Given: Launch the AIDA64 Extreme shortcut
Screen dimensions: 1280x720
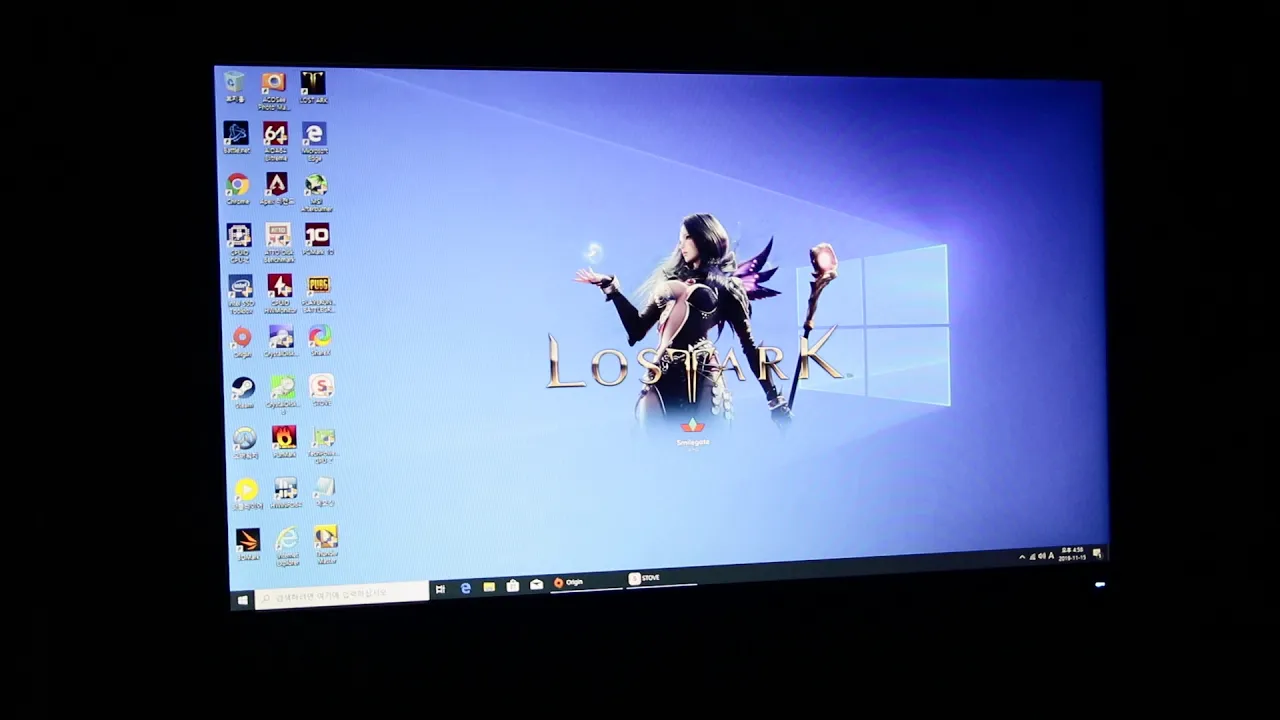Looking at the screenshot, I should point(275,141).
